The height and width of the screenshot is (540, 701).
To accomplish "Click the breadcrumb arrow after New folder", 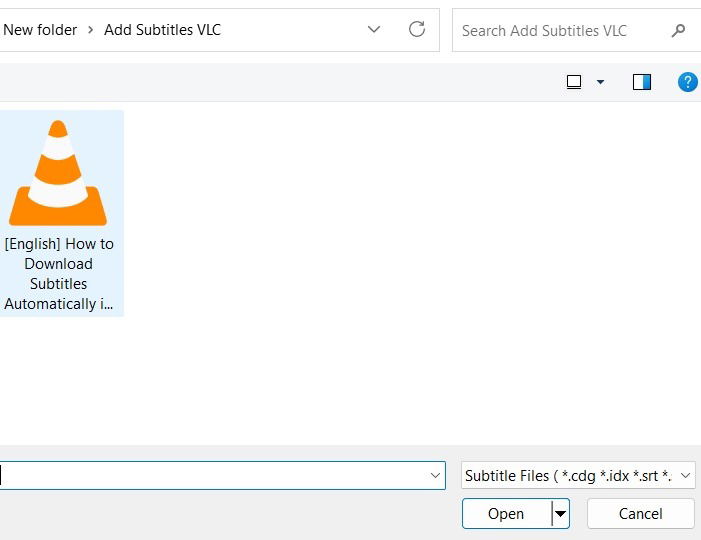I will tap(91, 30).
